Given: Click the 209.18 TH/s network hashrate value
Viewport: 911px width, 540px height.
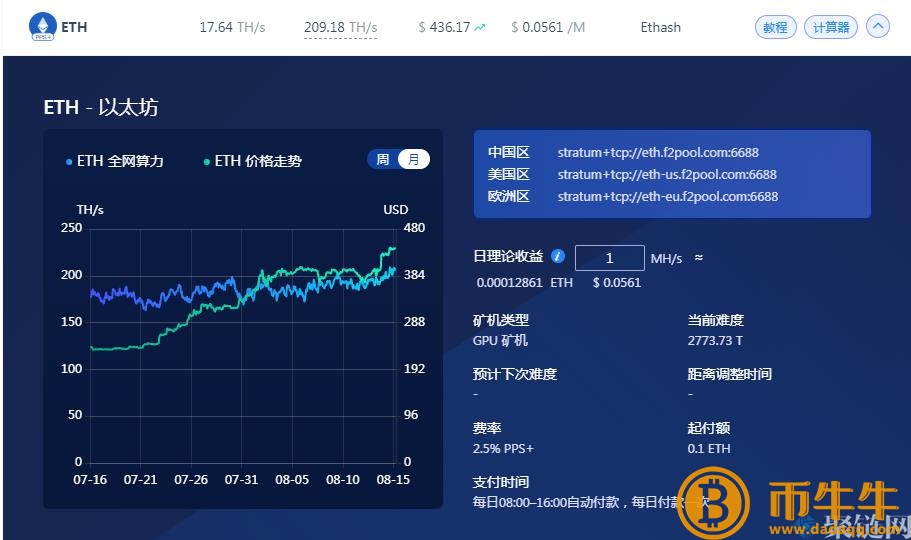Looking at the screenshot, I should click(340, 27).
